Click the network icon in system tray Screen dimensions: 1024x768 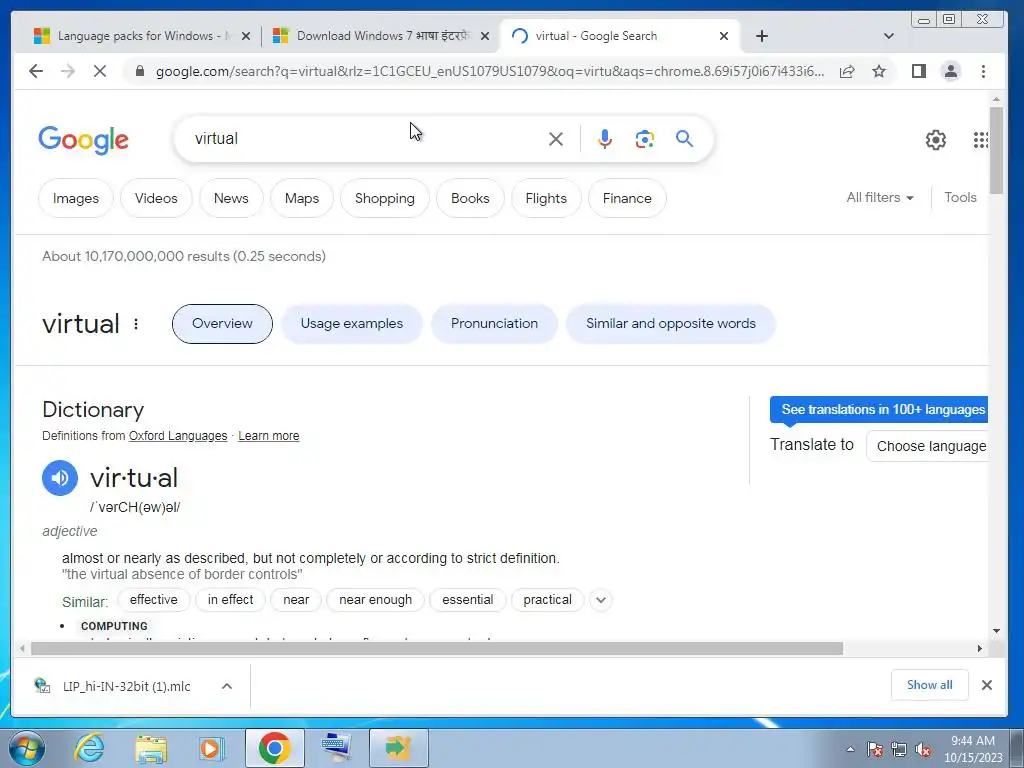[x=899, y=749]
